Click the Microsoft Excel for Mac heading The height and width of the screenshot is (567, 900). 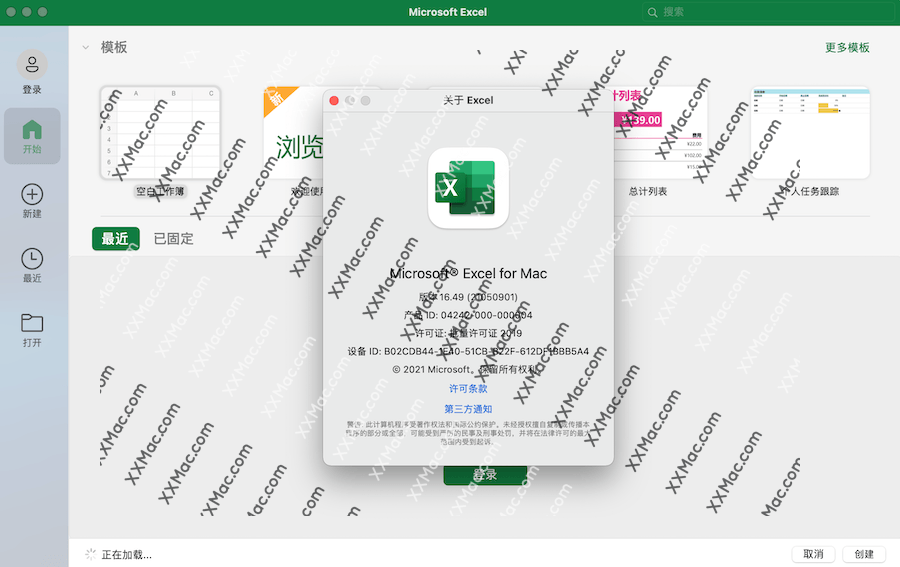(468, 274)
